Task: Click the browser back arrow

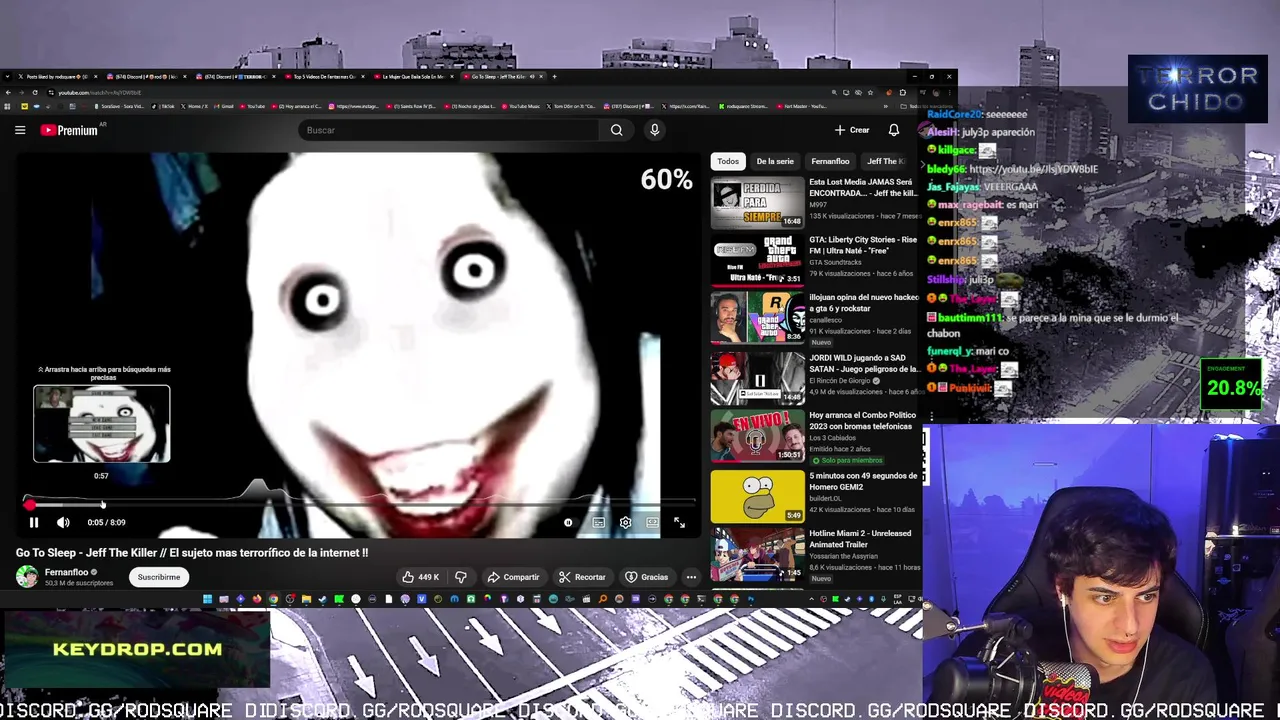Action: (x=8, y=92)
